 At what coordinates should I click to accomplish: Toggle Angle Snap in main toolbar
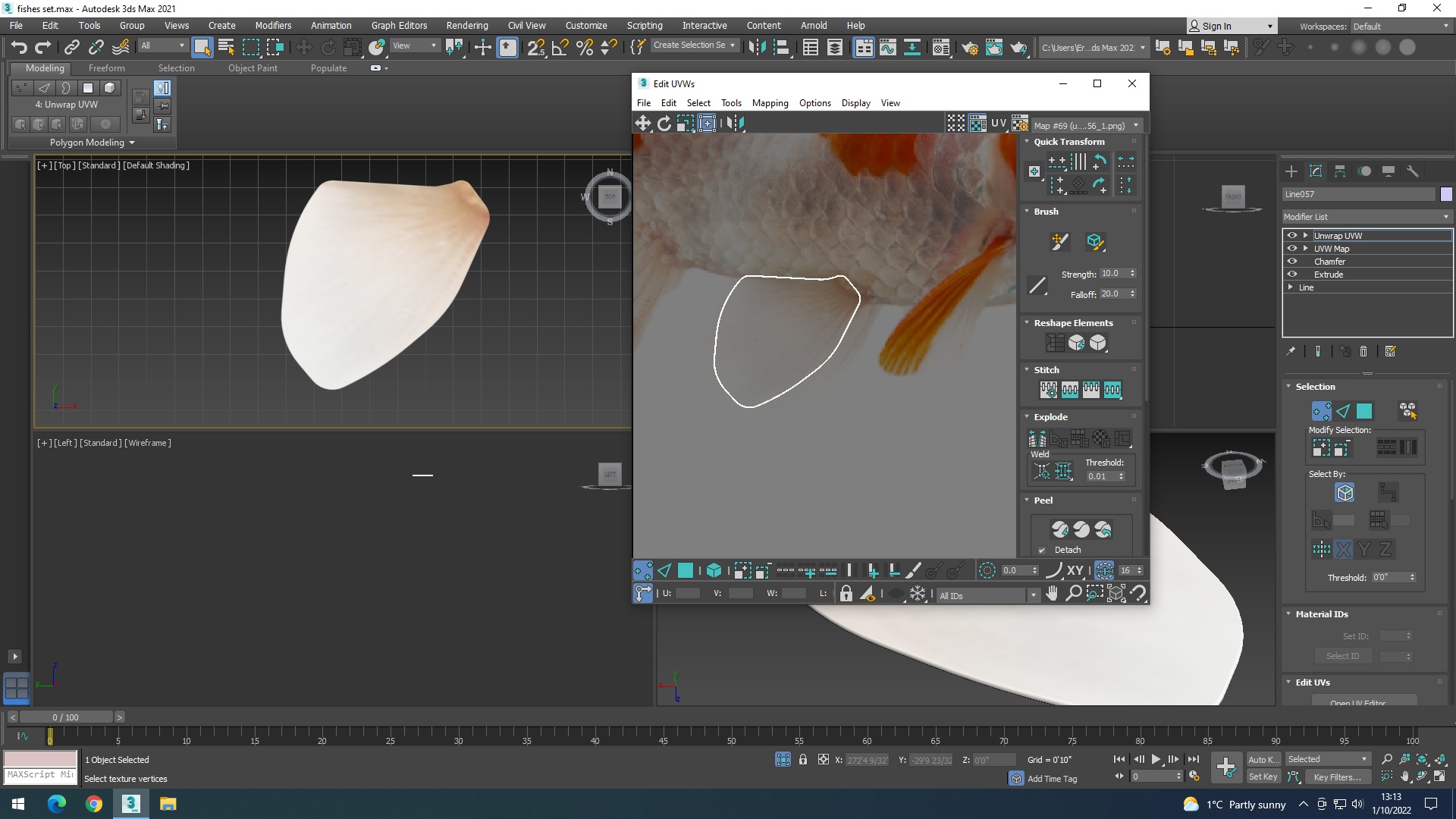(x=560, y=47)
